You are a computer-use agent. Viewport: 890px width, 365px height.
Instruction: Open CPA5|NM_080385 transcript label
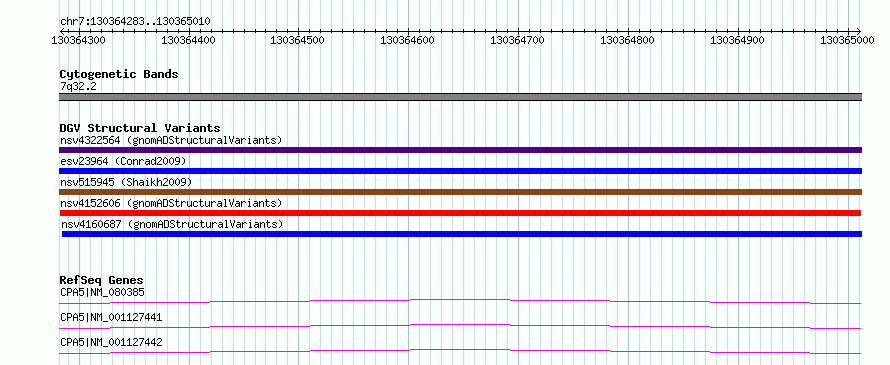102,292
